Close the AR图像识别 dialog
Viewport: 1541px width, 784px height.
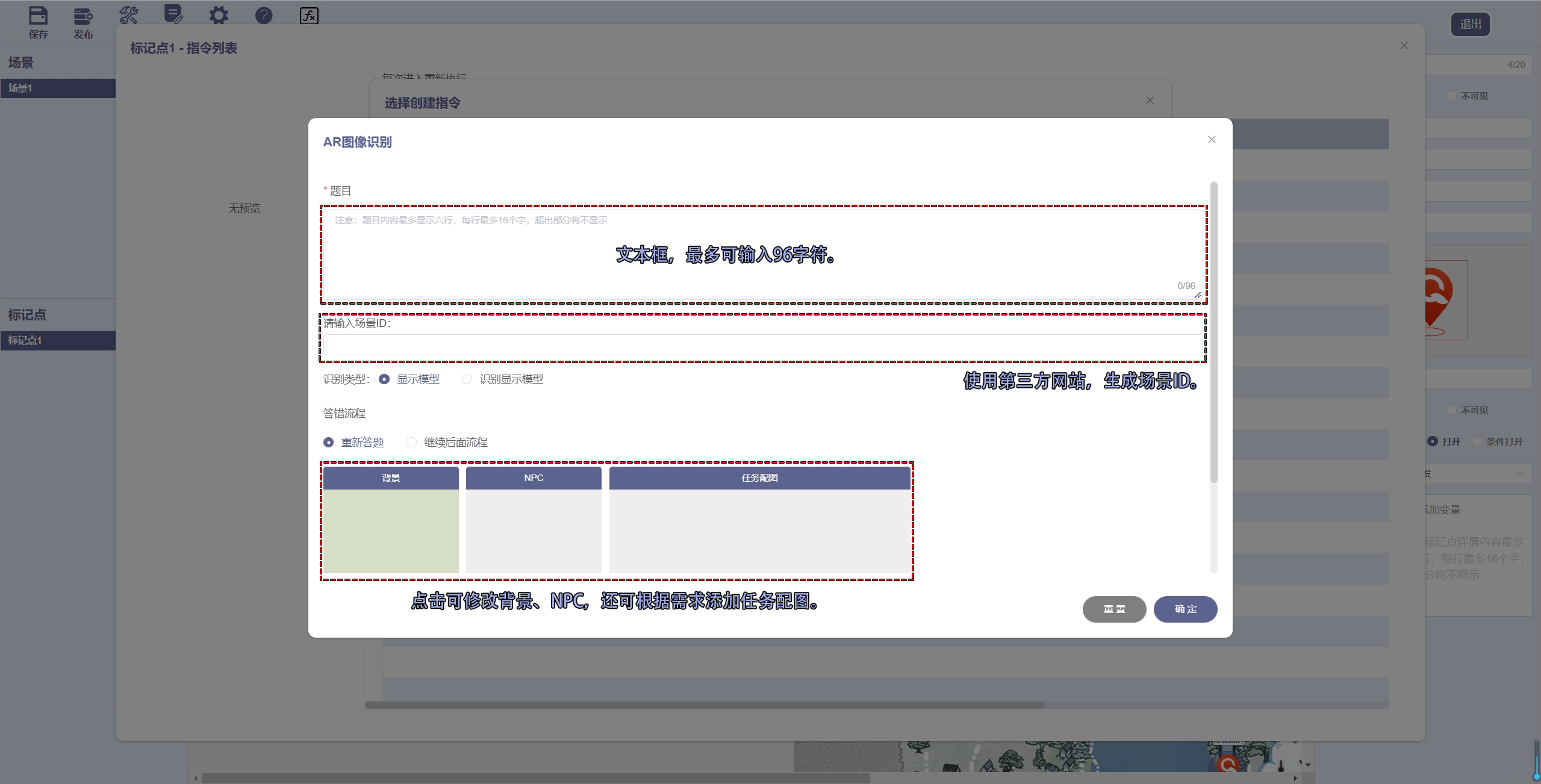point(1211,139)
